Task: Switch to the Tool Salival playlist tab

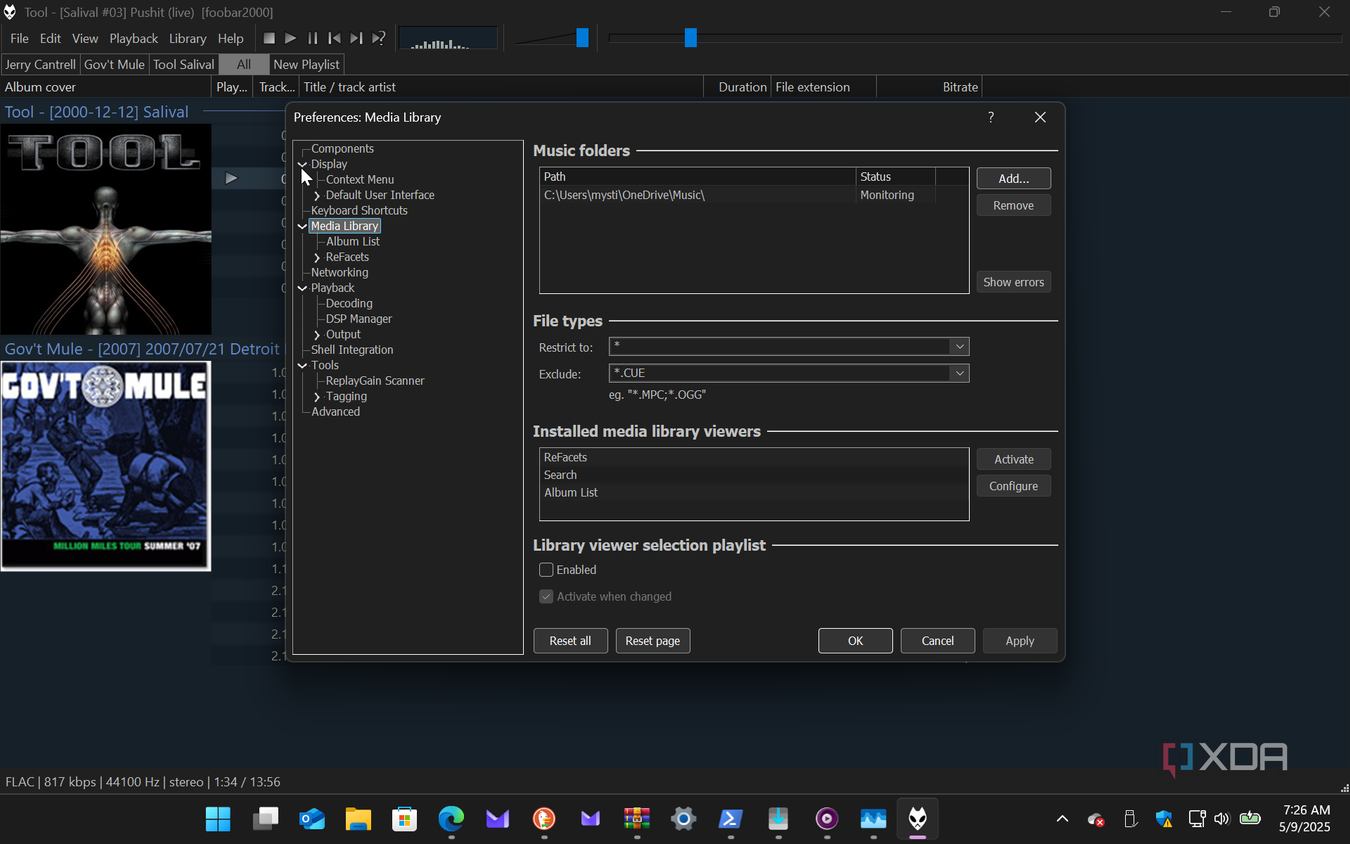Action: pos(184,64)
